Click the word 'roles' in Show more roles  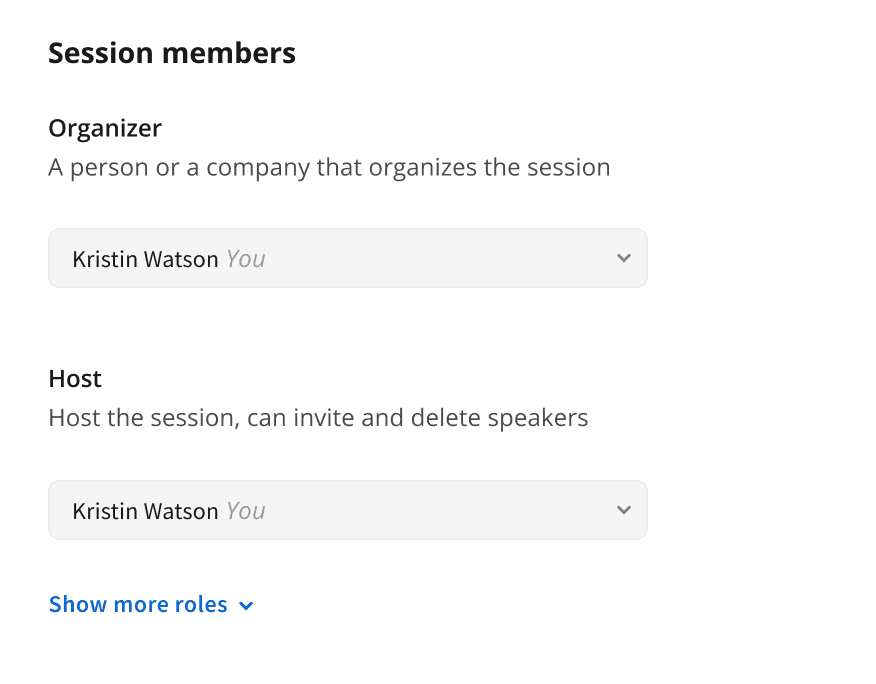click(x=201, y=605)
